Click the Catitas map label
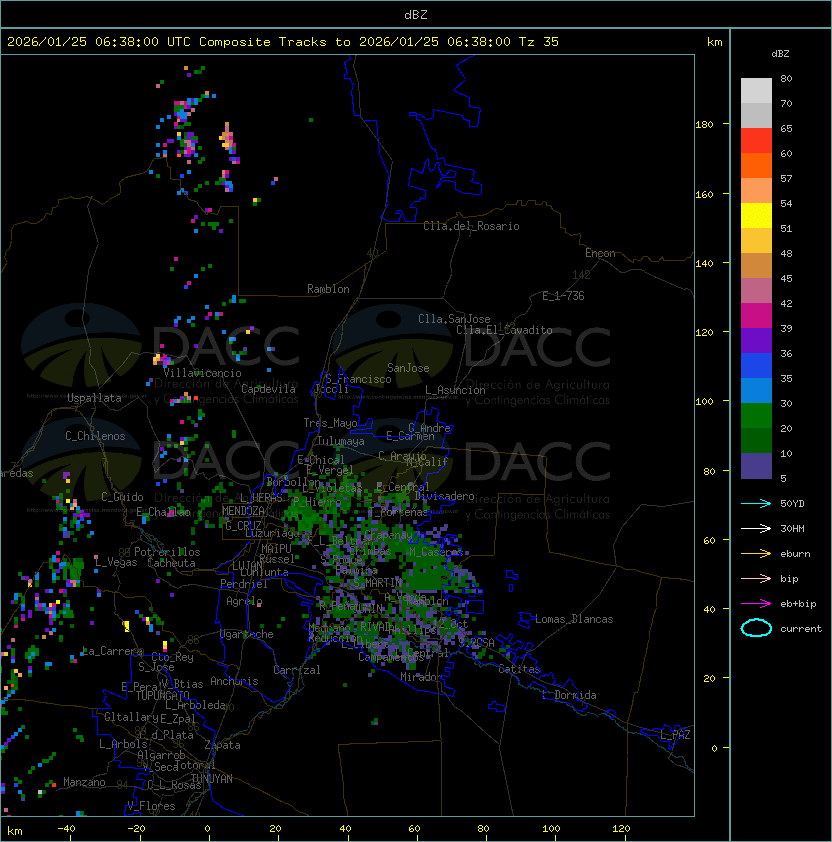832x842 pixels. tap(519, 670)
